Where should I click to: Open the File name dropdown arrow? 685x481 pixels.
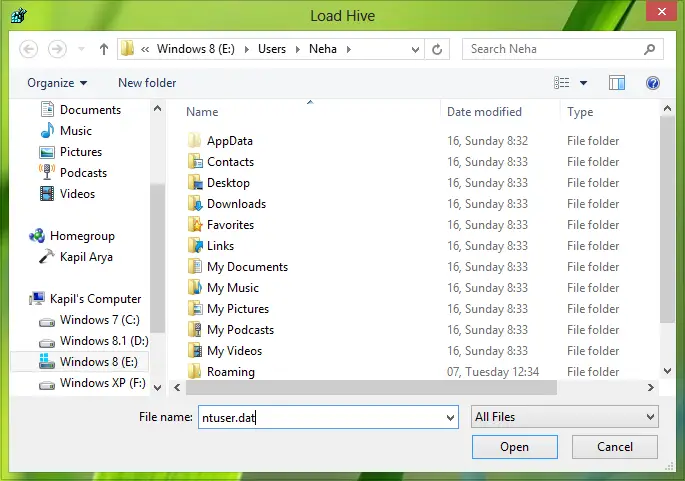point(450,418)
